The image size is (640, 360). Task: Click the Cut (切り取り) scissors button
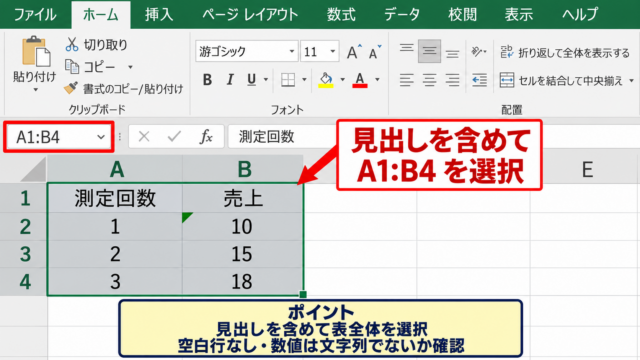coord(96,44)
